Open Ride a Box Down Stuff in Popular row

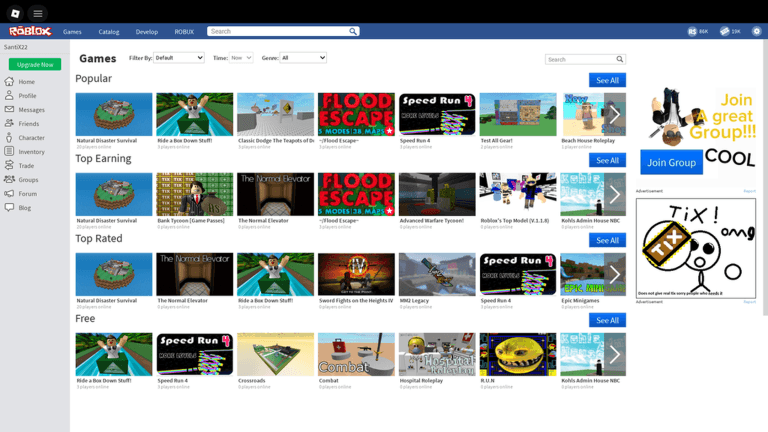(x=194, y=114)
